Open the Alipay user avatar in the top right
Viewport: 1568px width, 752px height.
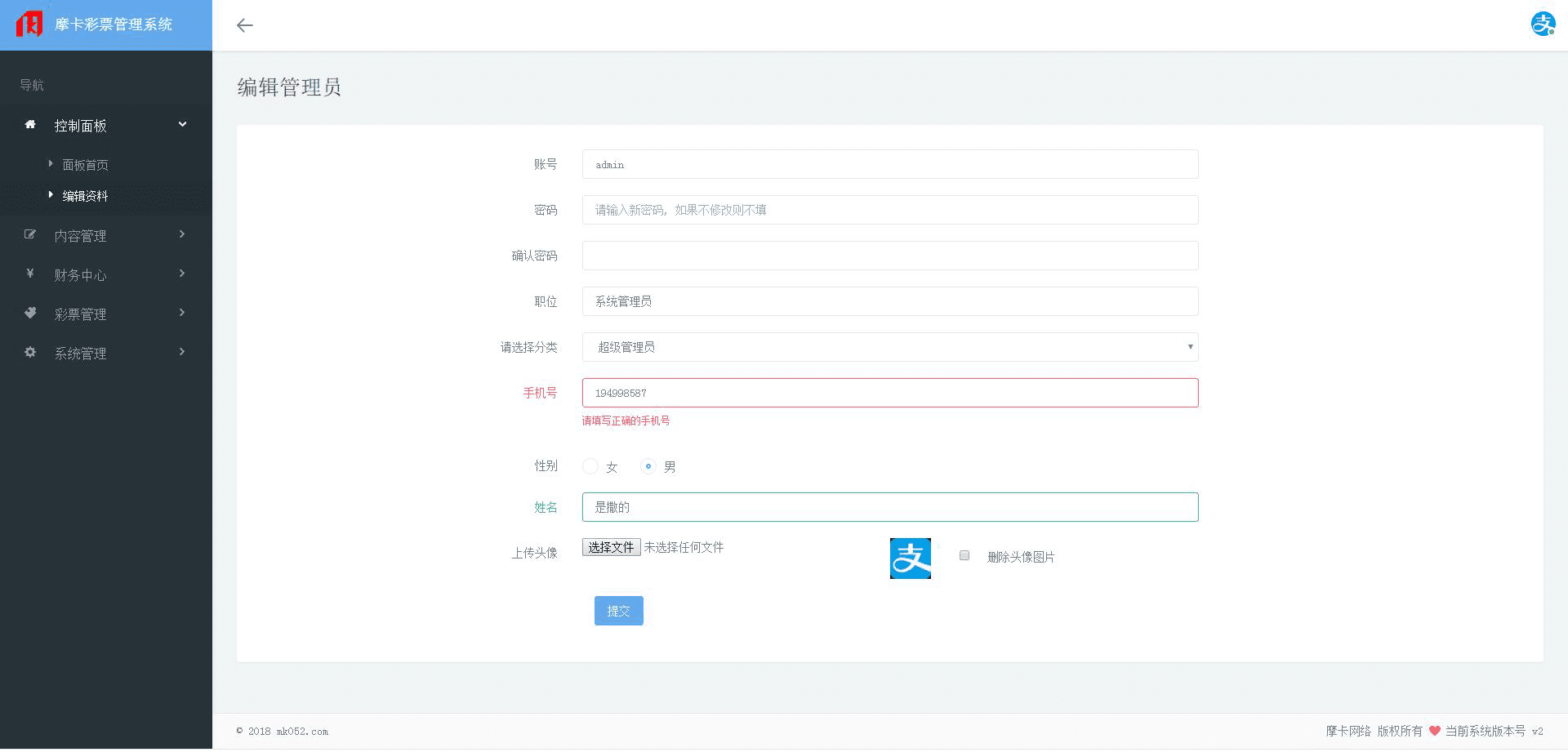click(1543, 24)
